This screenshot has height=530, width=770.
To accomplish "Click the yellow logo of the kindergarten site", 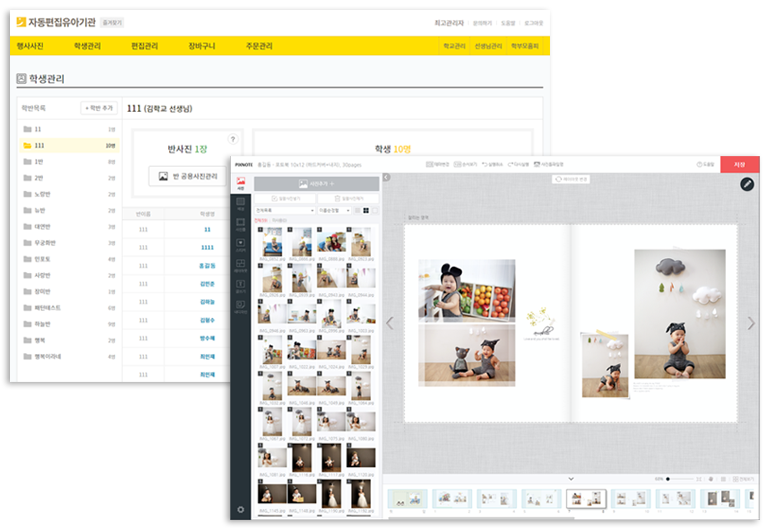I will point(21,22).
